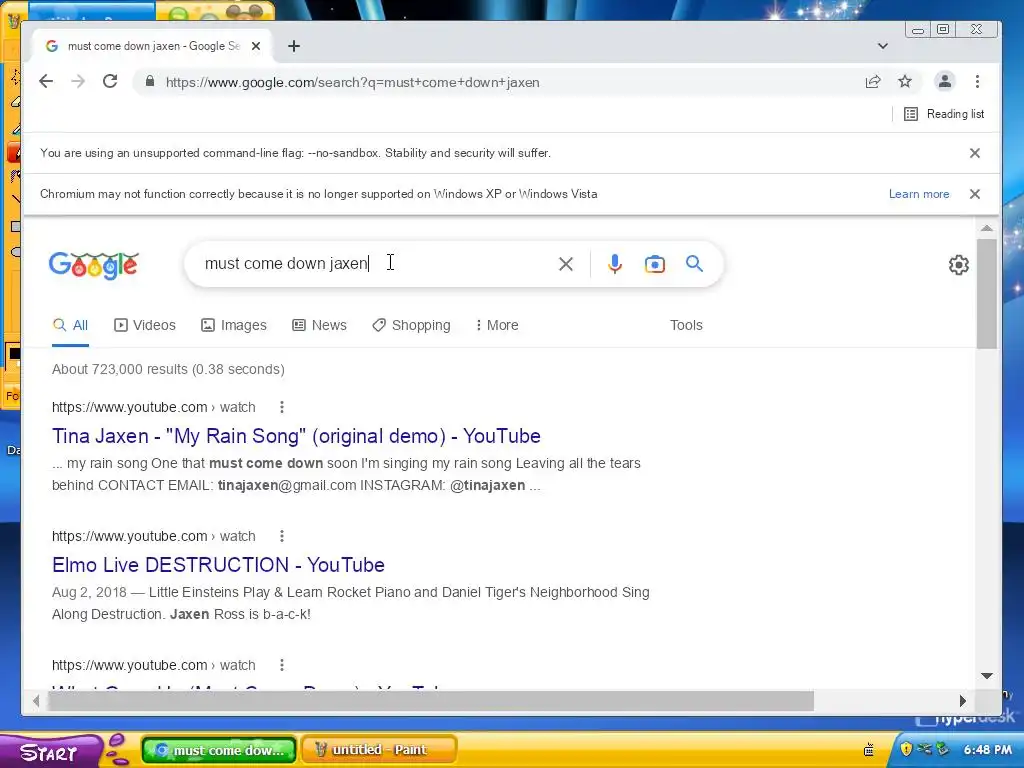1024x768 pixels.
Task: Open the Chromium profile avatar
Action: tap(944, 82)
